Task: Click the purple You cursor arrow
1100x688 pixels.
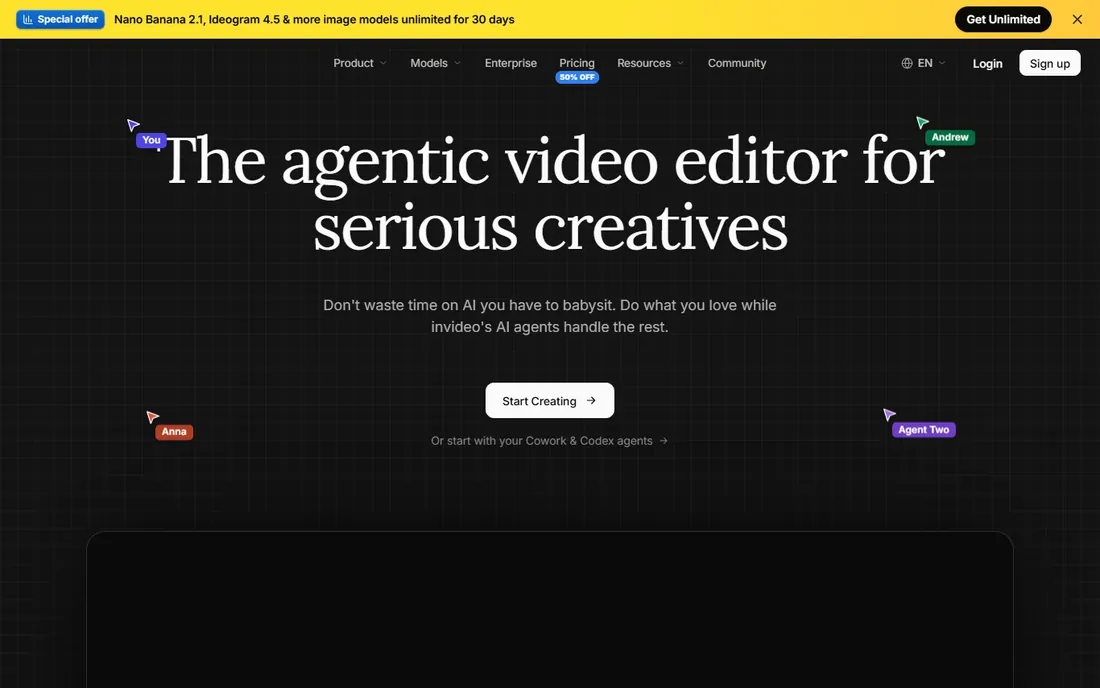Action: coord(133,125)
